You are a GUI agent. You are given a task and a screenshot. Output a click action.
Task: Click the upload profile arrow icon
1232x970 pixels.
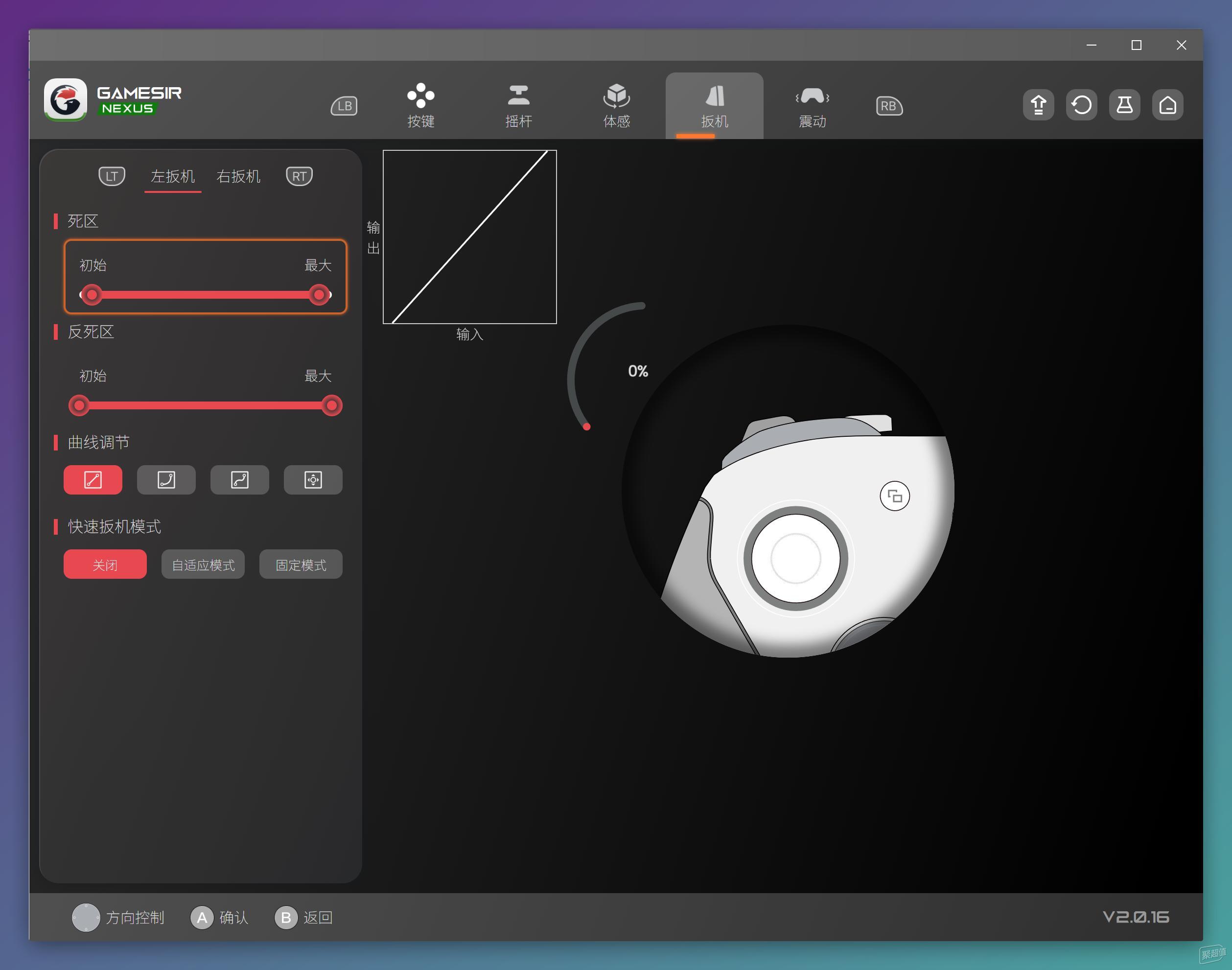(x=1038, y=105)
